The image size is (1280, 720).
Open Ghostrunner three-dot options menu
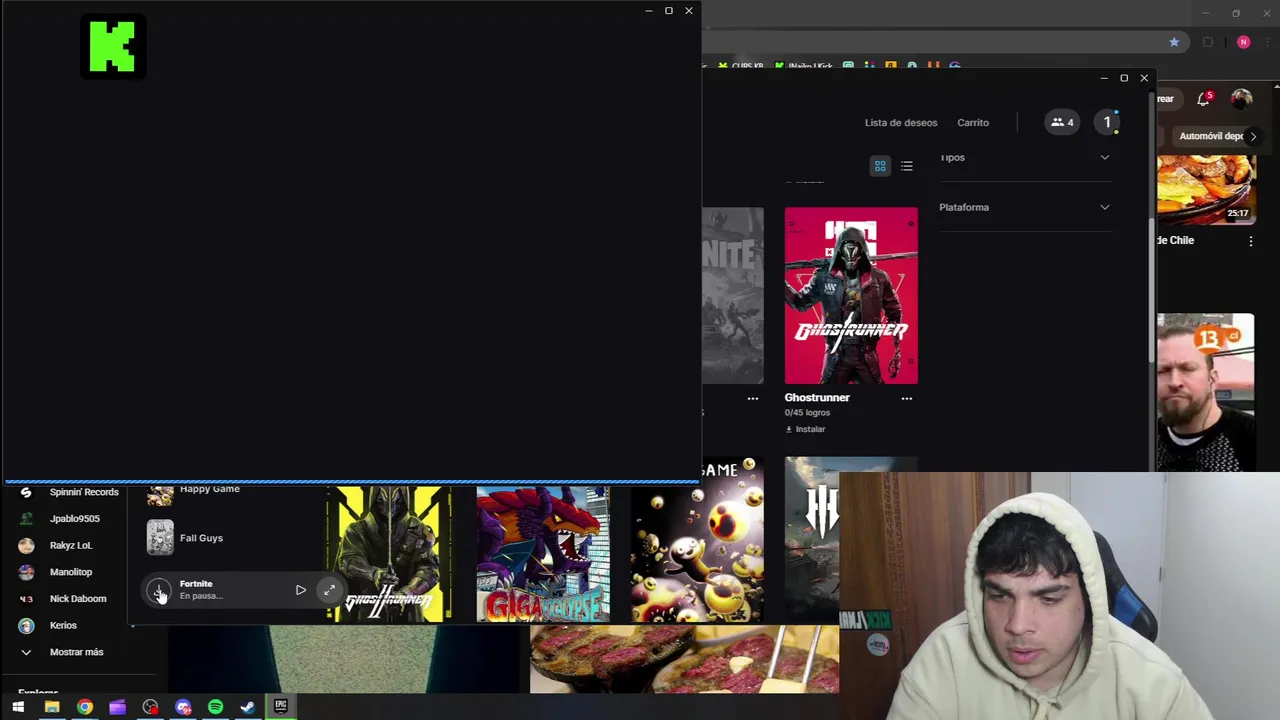point(907,398)
